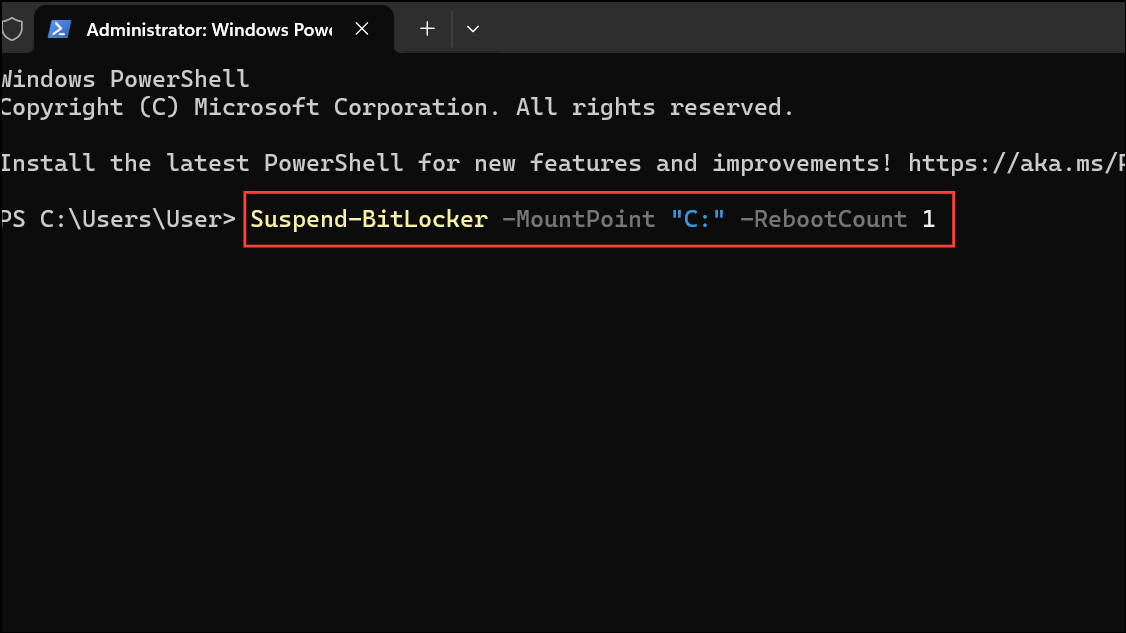Screen dimensions: 1126x633
Task: Click the Windows PowerShell header line
Action: click(x=124, y=78)
